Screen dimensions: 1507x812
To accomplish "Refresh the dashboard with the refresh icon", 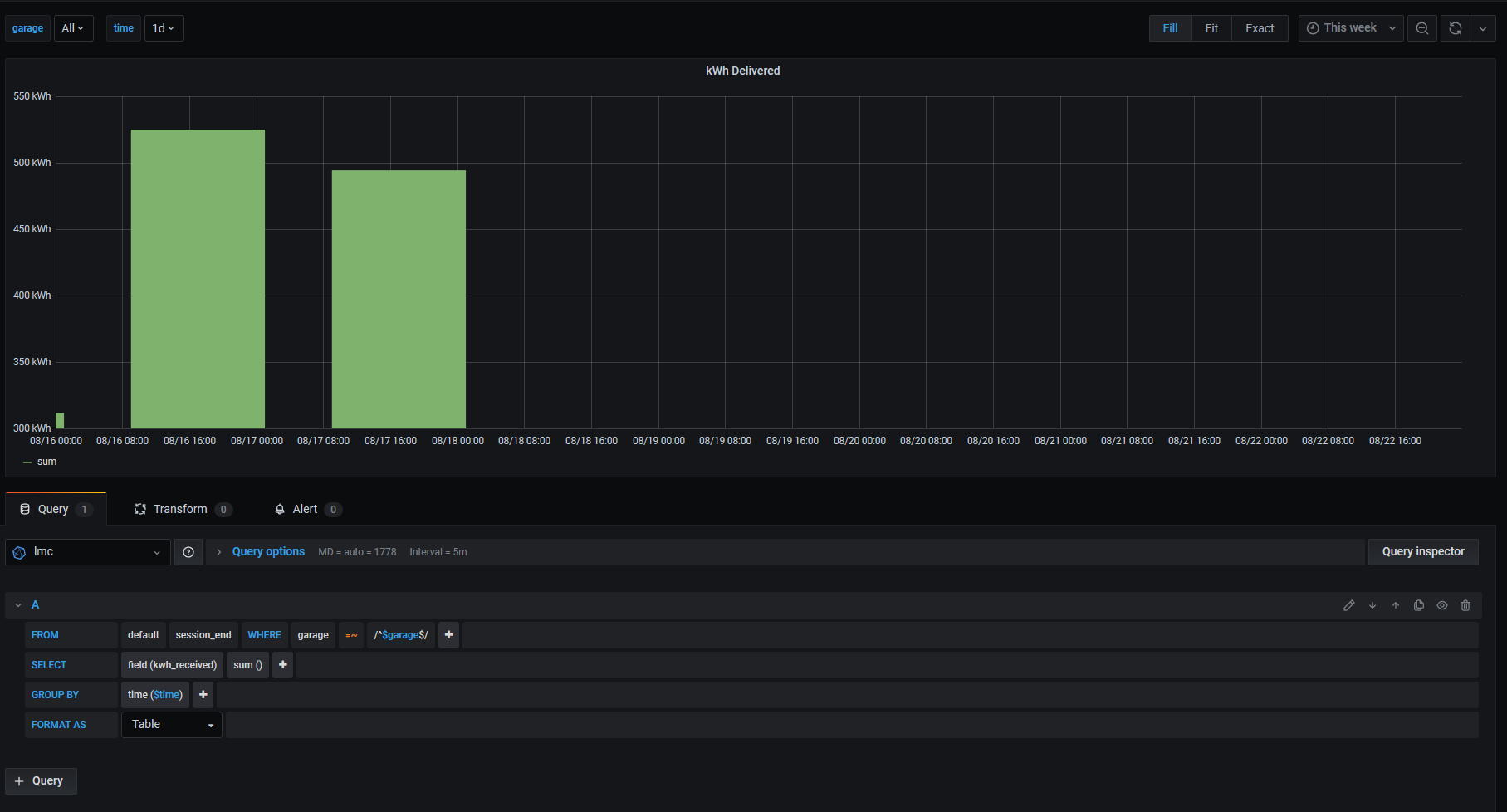I will pos(1454,27).
